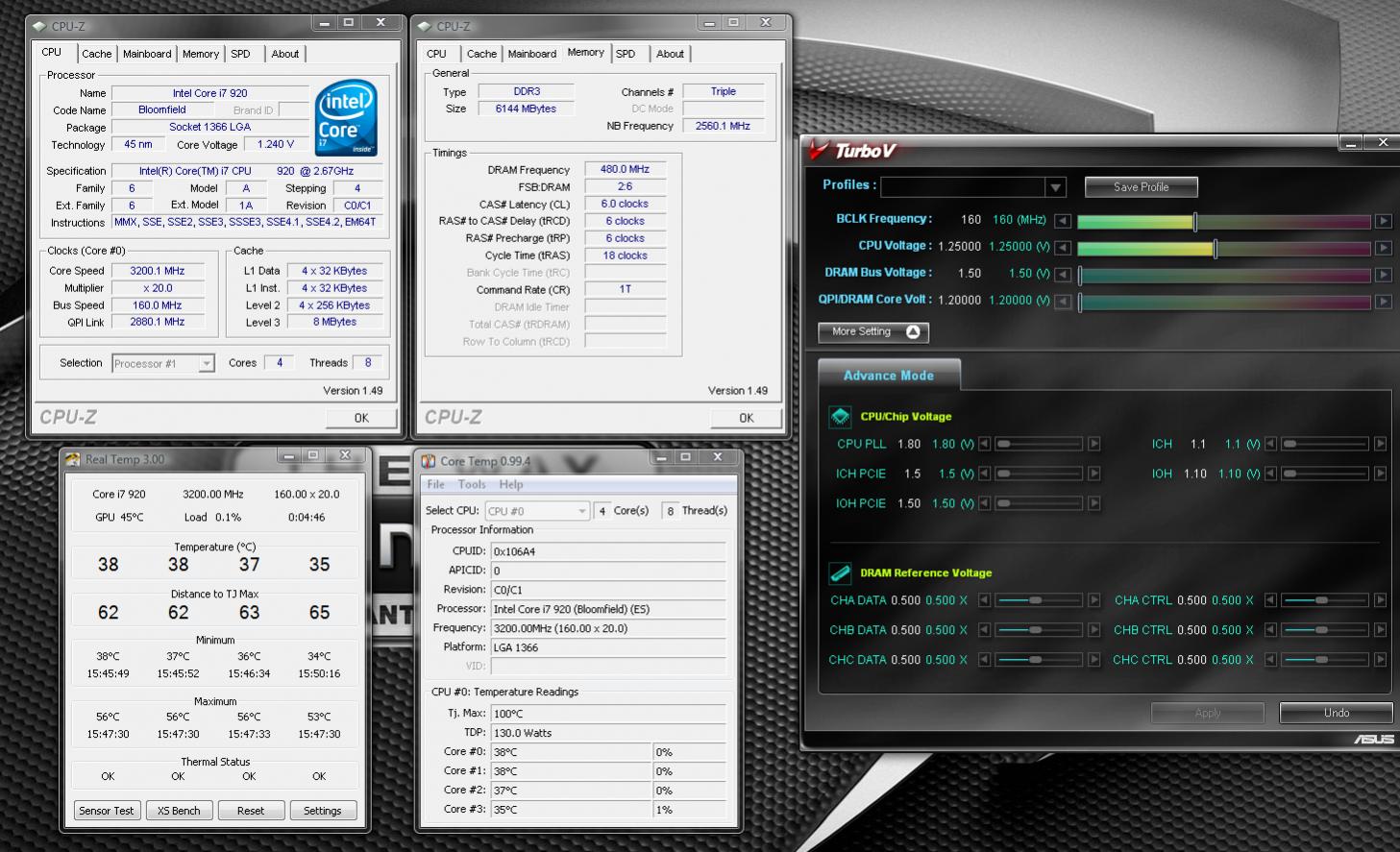Click Command Rate 1T value
Viewport: 1400px width, 852px height.
(625, 289)
